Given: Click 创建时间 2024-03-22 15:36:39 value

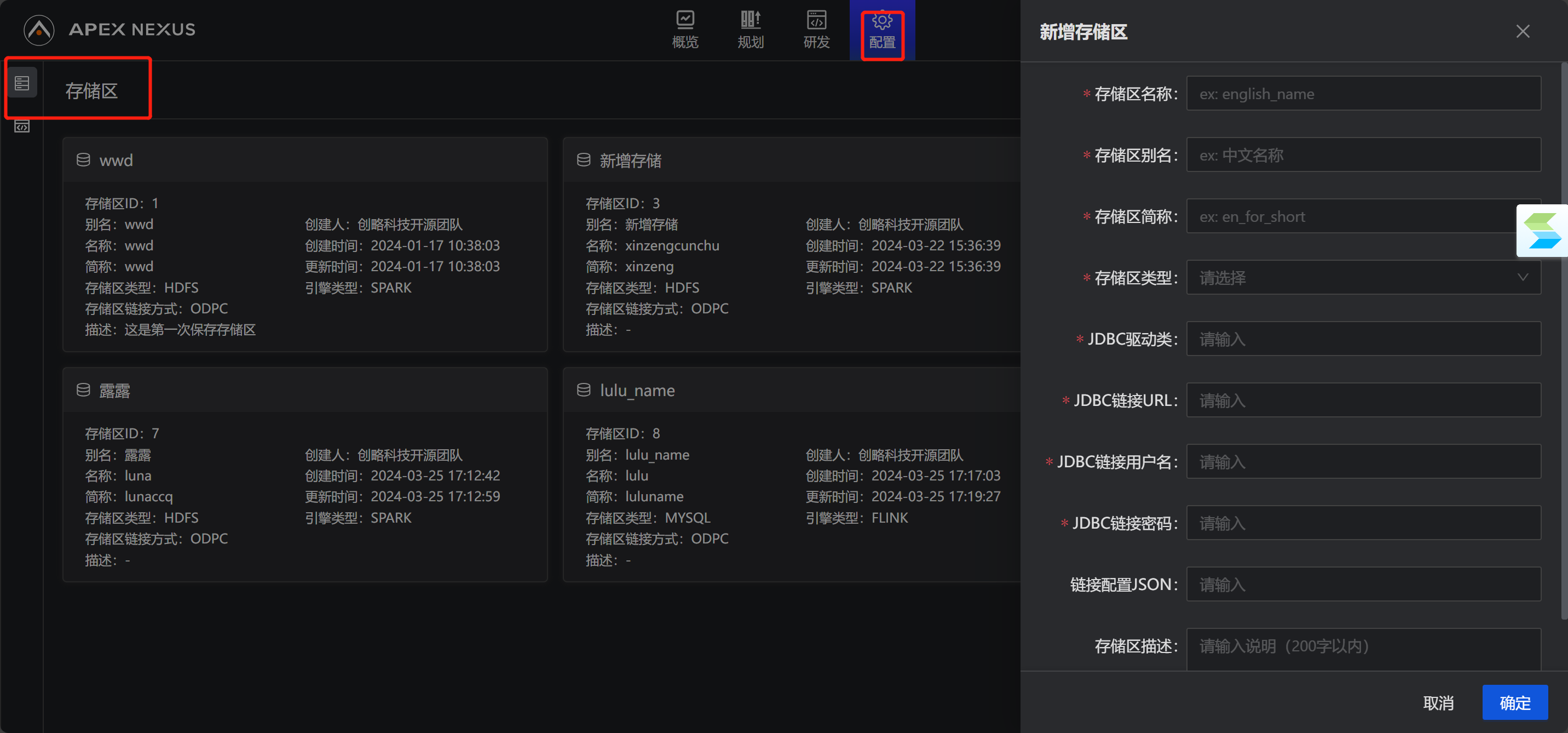Looking at the screenshot, I should [936, 245].
